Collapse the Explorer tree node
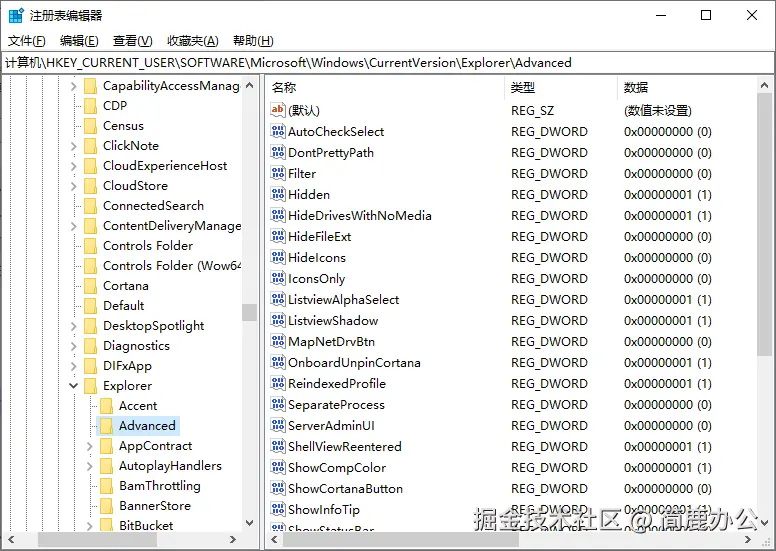Image resolution: width=776 pixels, height=551 pixels. click(x=73, y=385)
